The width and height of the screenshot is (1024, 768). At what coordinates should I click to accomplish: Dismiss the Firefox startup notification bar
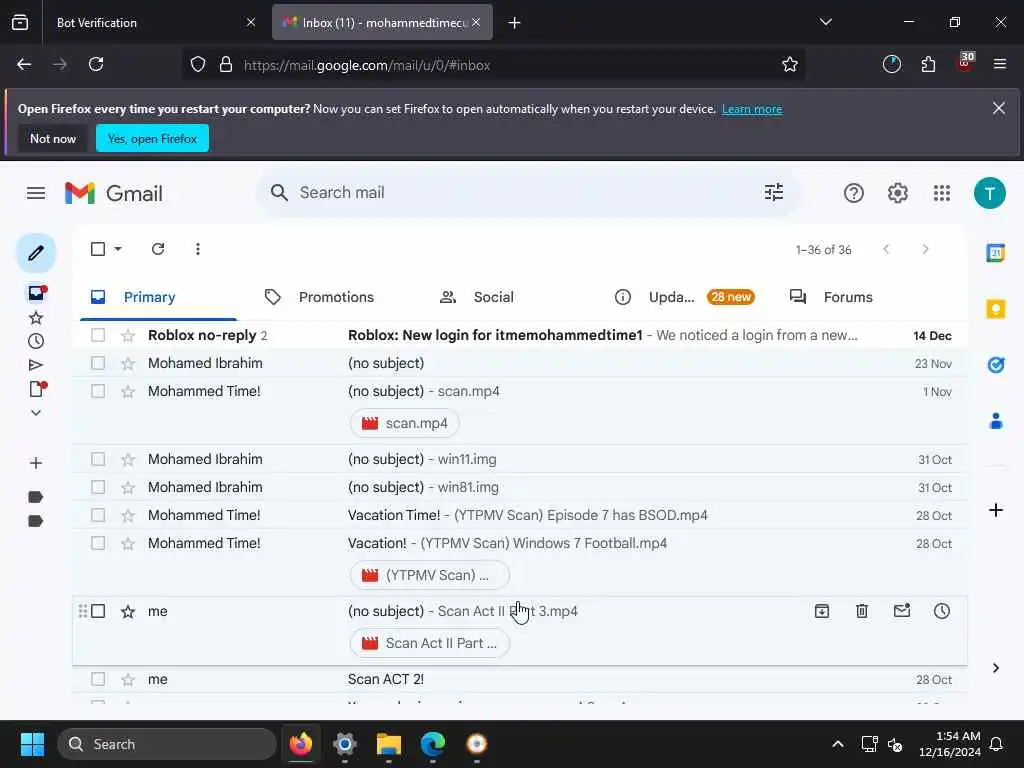(999, 108)
